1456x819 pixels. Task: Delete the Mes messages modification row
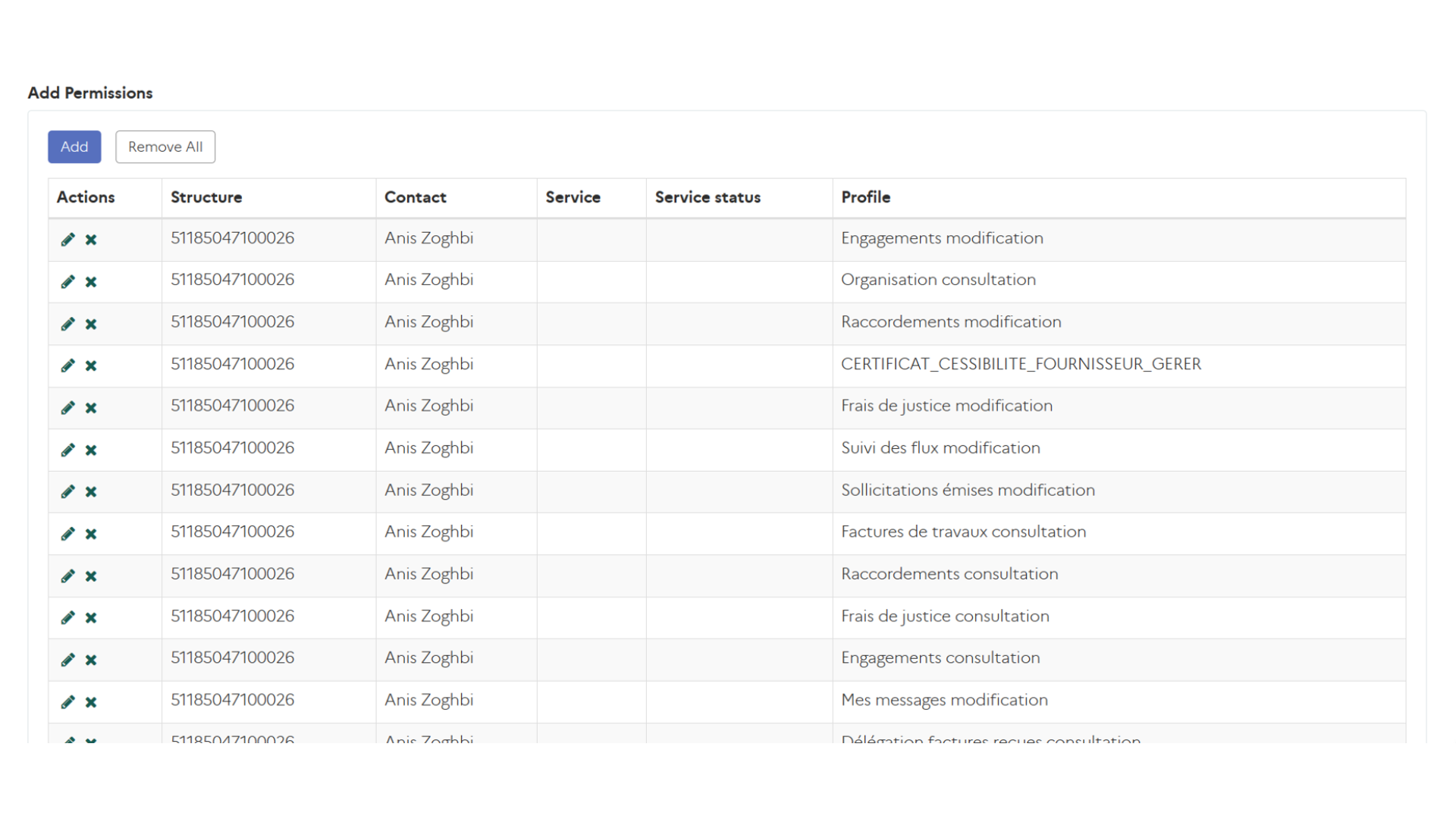[91, 702]
